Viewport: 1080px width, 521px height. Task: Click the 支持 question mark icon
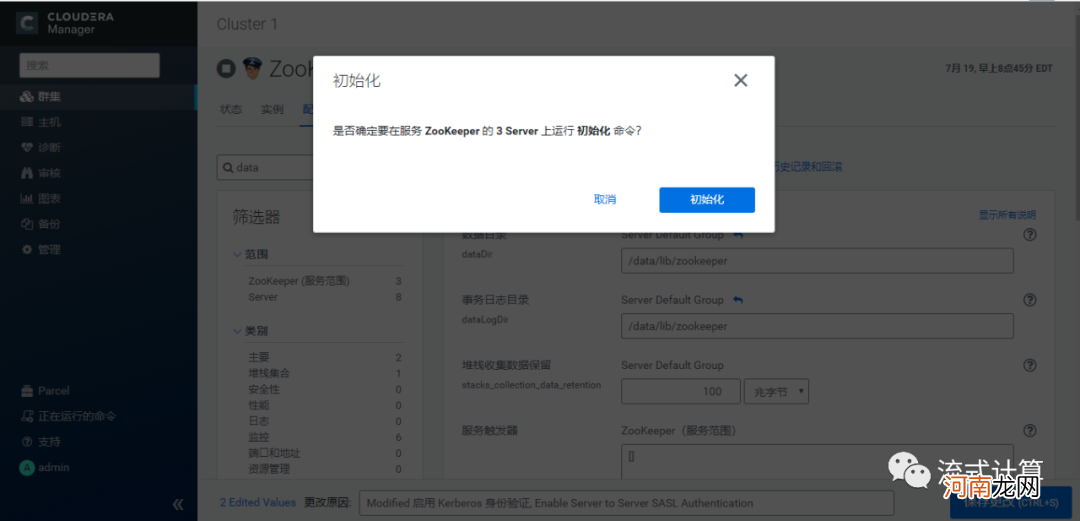pyautogui.click(x=27, y=442)
